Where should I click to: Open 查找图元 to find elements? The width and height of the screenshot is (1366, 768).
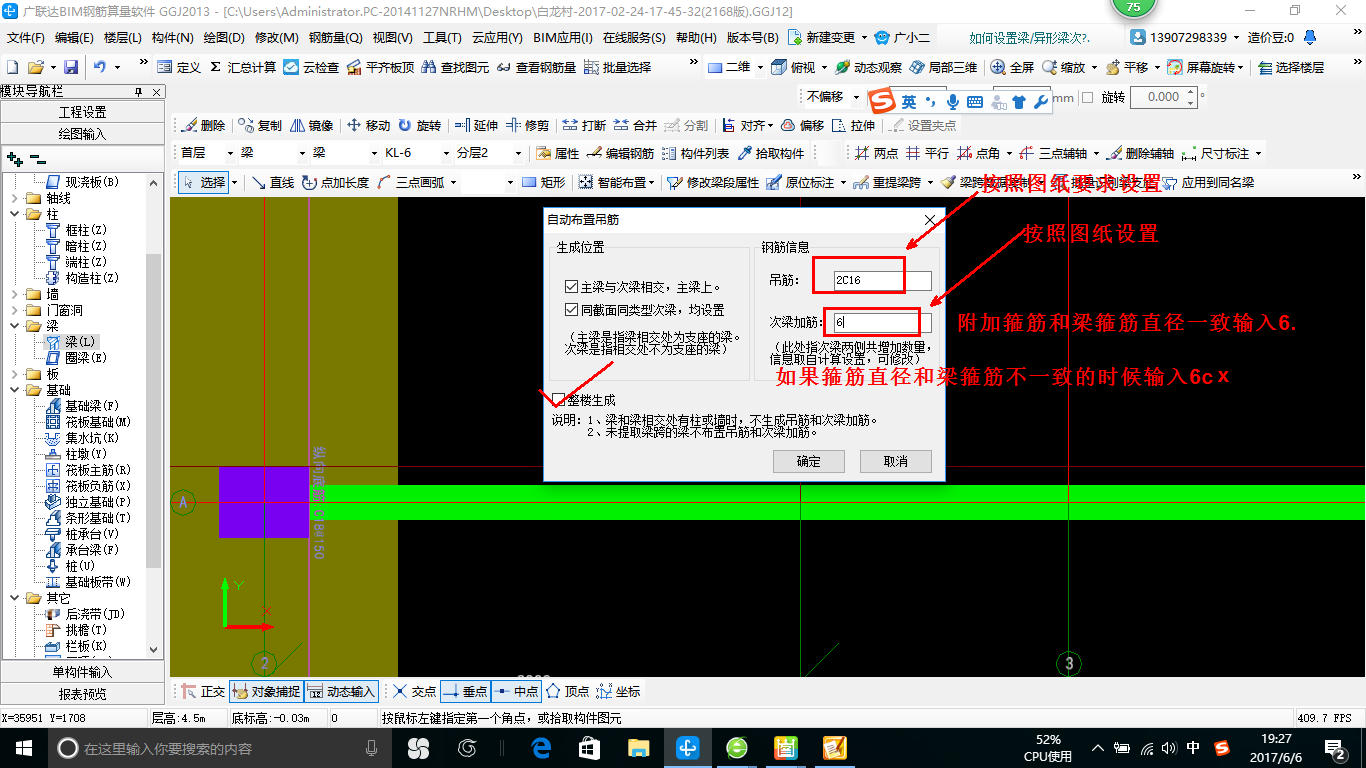455,67
